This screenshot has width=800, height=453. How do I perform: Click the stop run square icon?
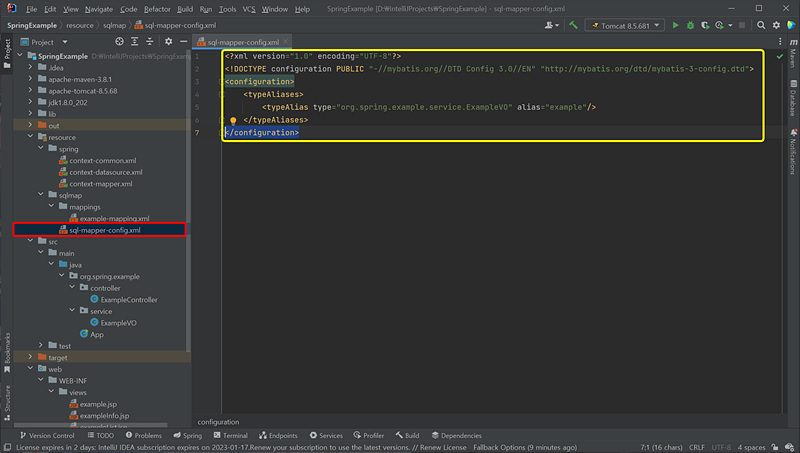point(742,25)
